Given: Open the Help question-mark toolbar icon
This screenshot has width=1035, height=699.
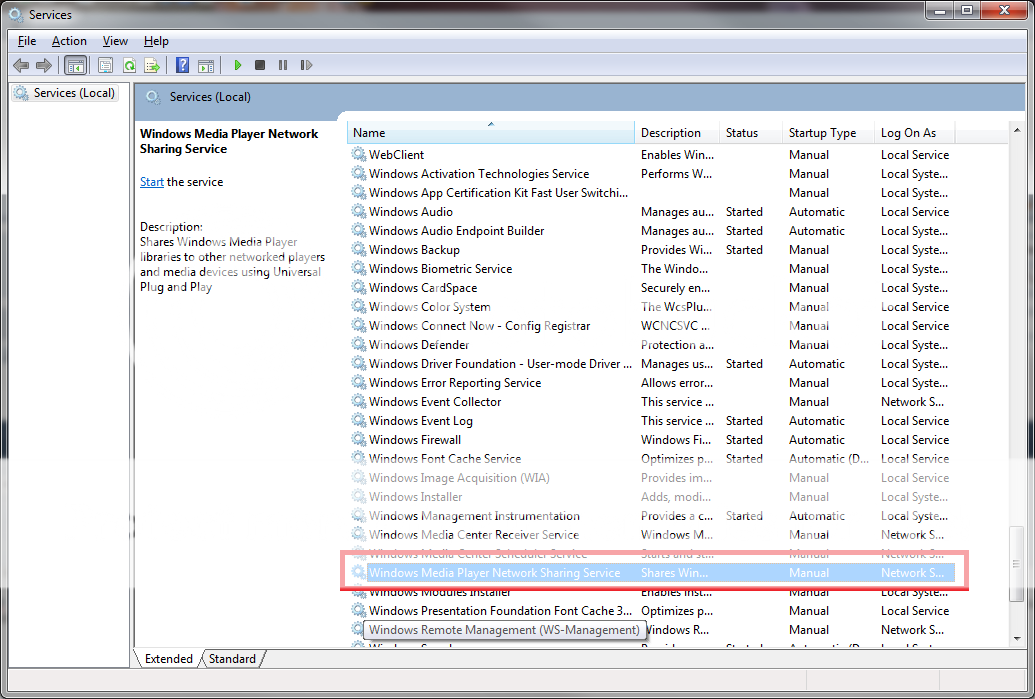Looking at the screenshot, I should click(183, 65).
